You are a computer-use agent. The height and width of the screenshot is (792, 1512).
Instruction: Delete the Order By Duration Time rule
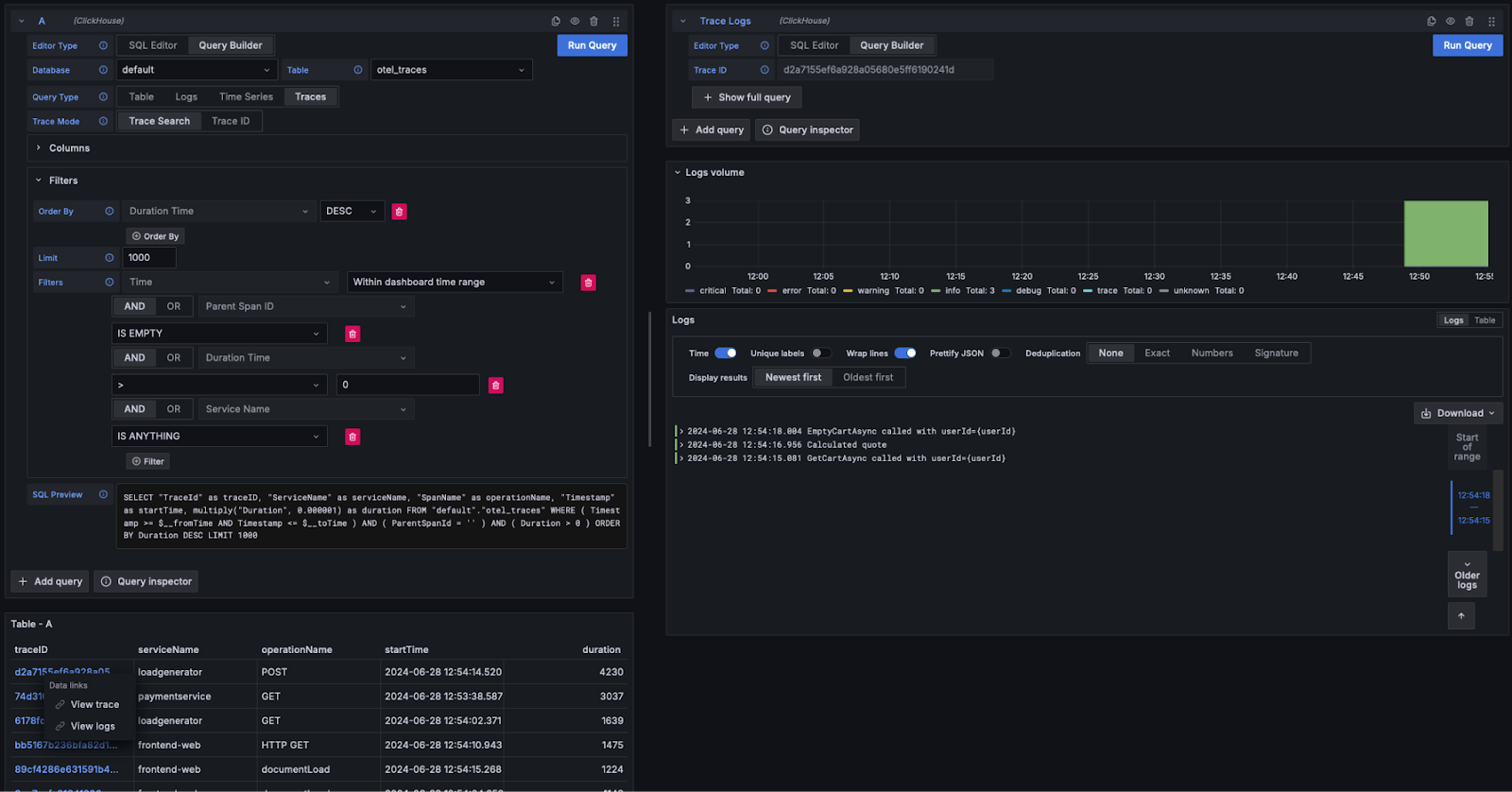click(x=399, y=212)
